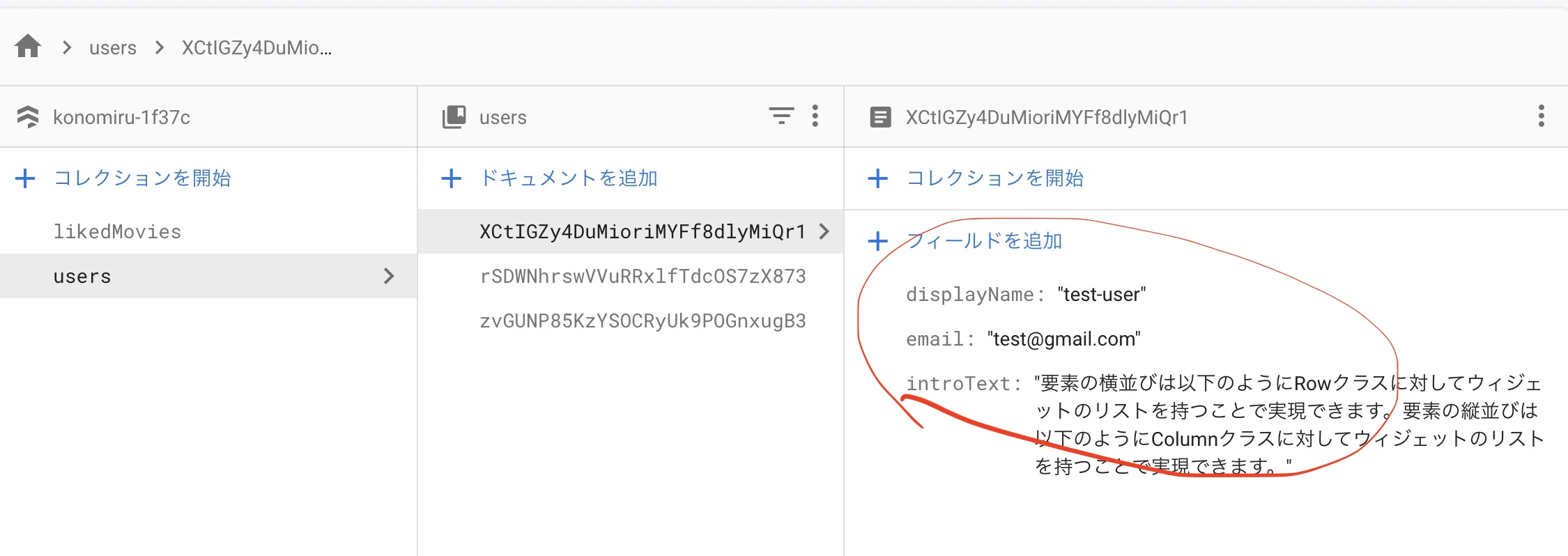Open the XCtIGZy4DuMio... breadcrumb link
The width and height of the screenshot is (1568, 556).
[256, 47]
